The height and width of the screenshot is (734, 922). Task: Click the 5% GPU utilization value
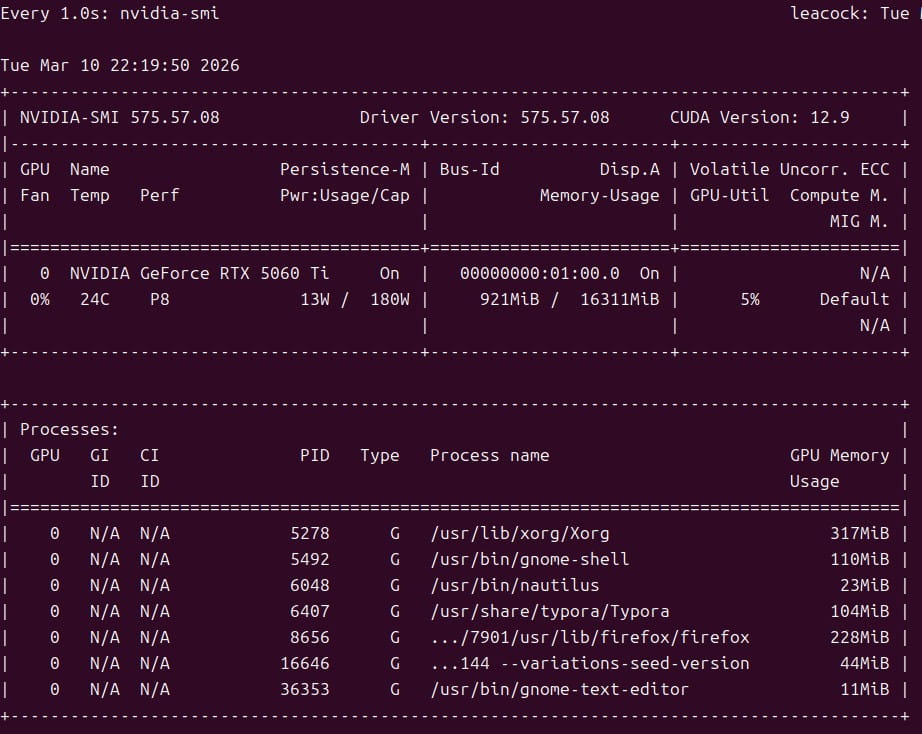[749, 299]
